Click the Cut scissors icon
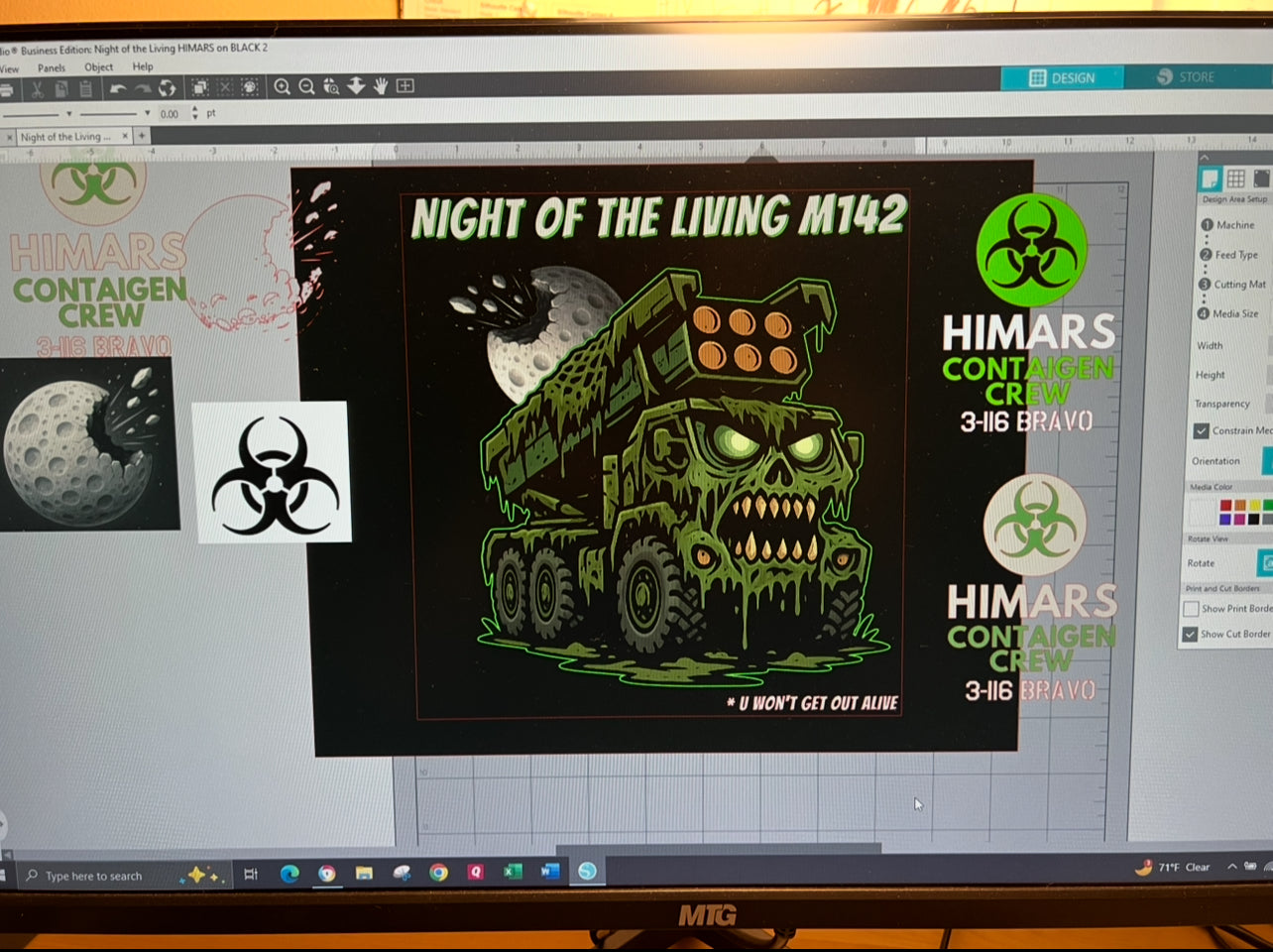The height and width of the screenshot is (952, 1273). (x=37, y=90)
